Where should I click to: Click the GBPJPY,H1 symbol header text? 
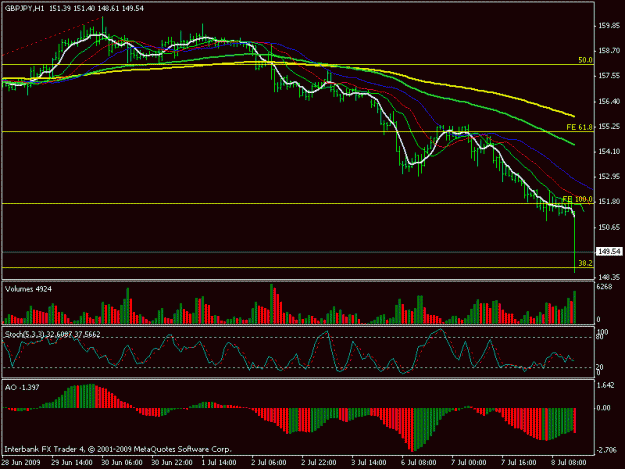click(x=25, y=8)
